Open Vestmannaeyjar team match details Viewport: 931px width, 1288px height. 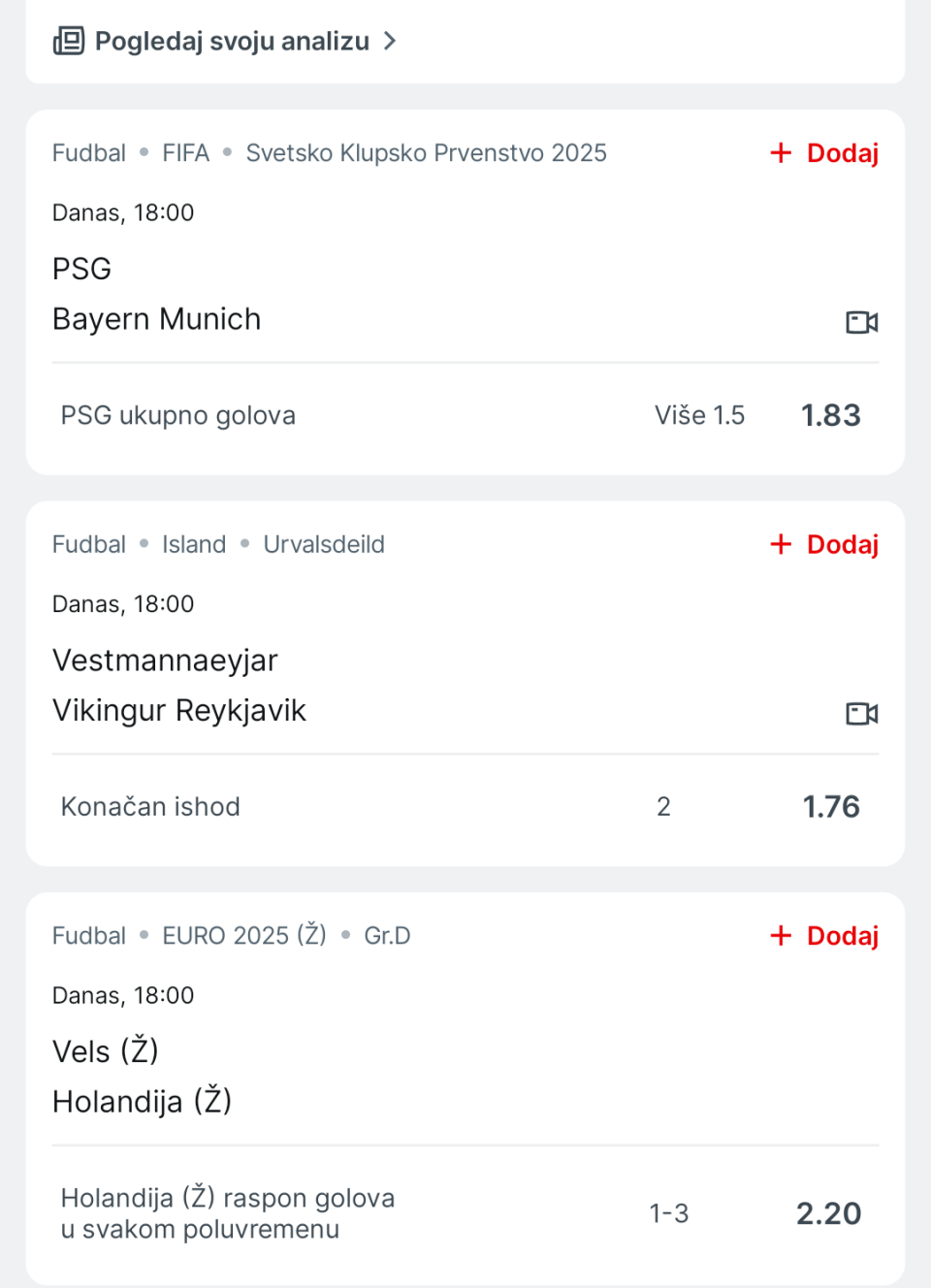pyautogui.click(x=165, y=660)
